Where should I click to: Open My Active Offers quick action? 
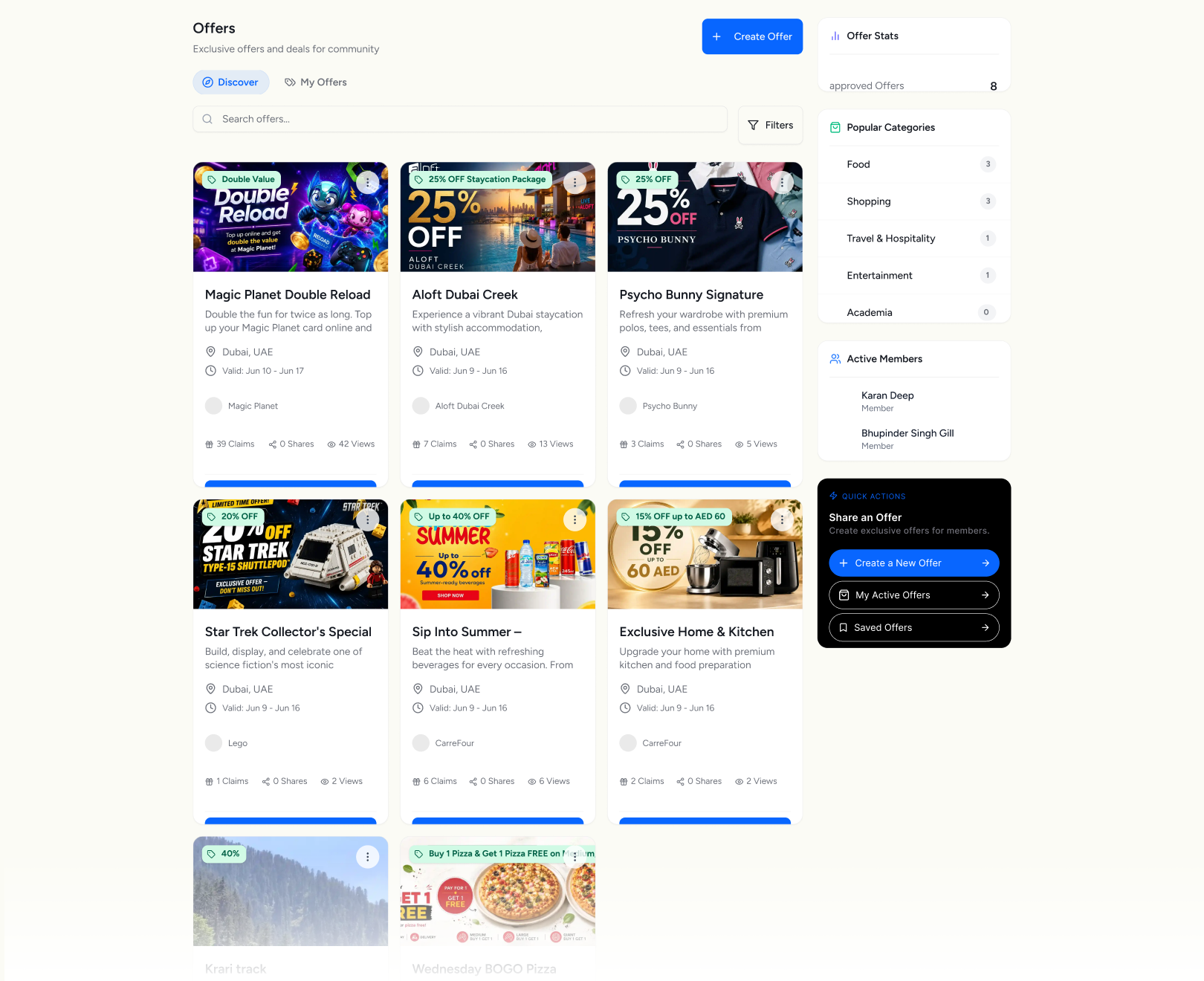(x=914, y=595)
